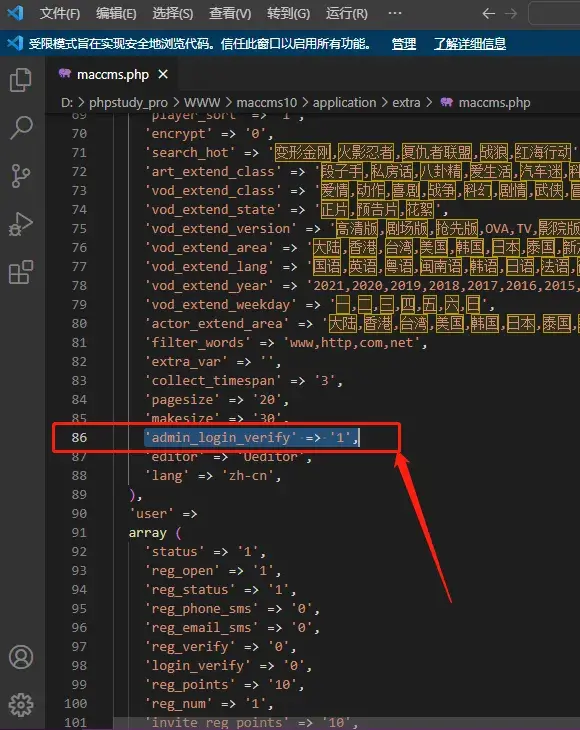Click the 'www,http,com,net' value string
Viewport: 580px width, 730px height.
click(351, 343)
